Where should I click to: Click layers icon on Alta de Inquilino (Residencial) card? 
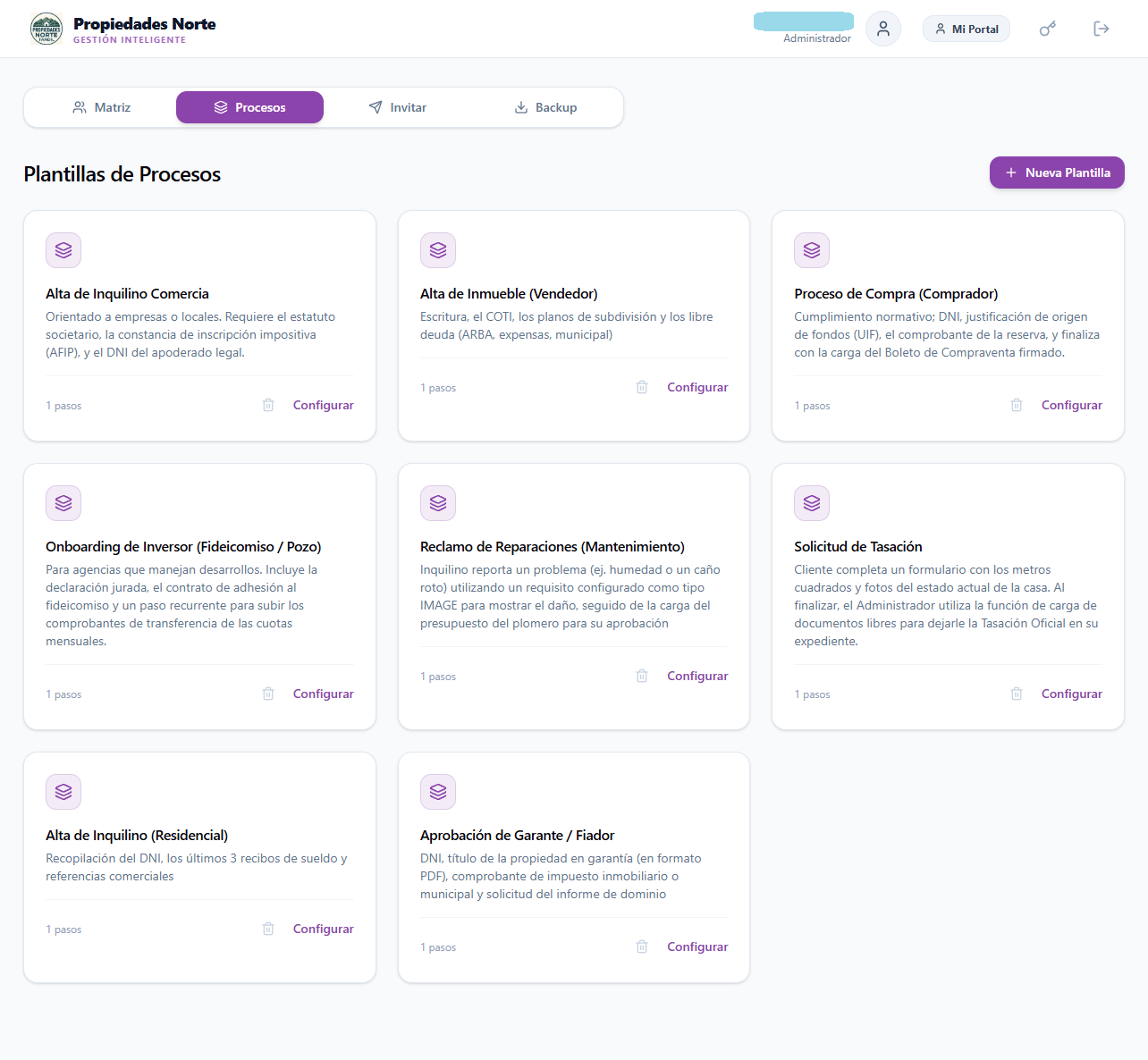coord(63,792)
